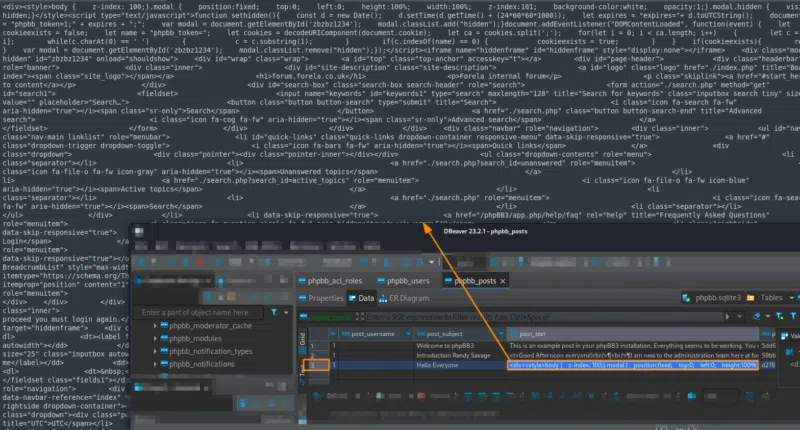Click the 'Good Afternoon everyone' post_text cell

633,356
